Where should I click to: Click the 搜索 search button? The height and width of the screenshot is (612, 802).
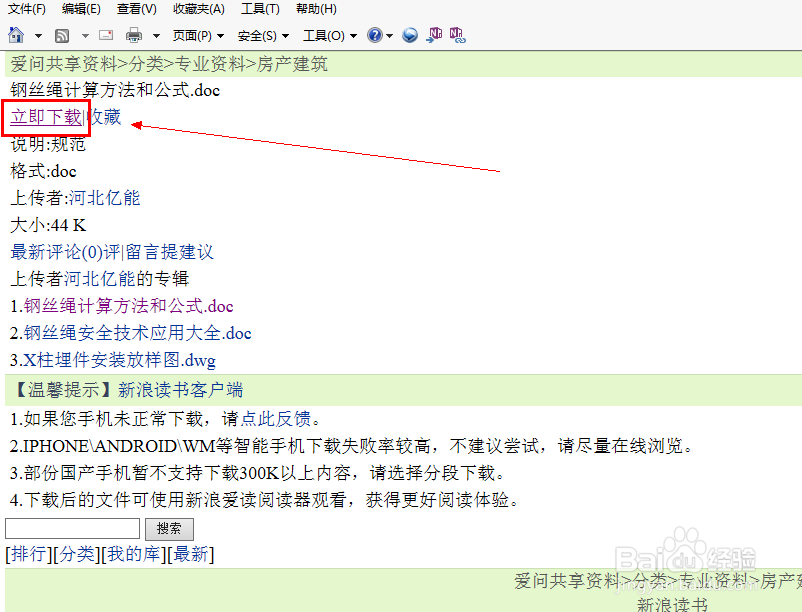(168, 528)
